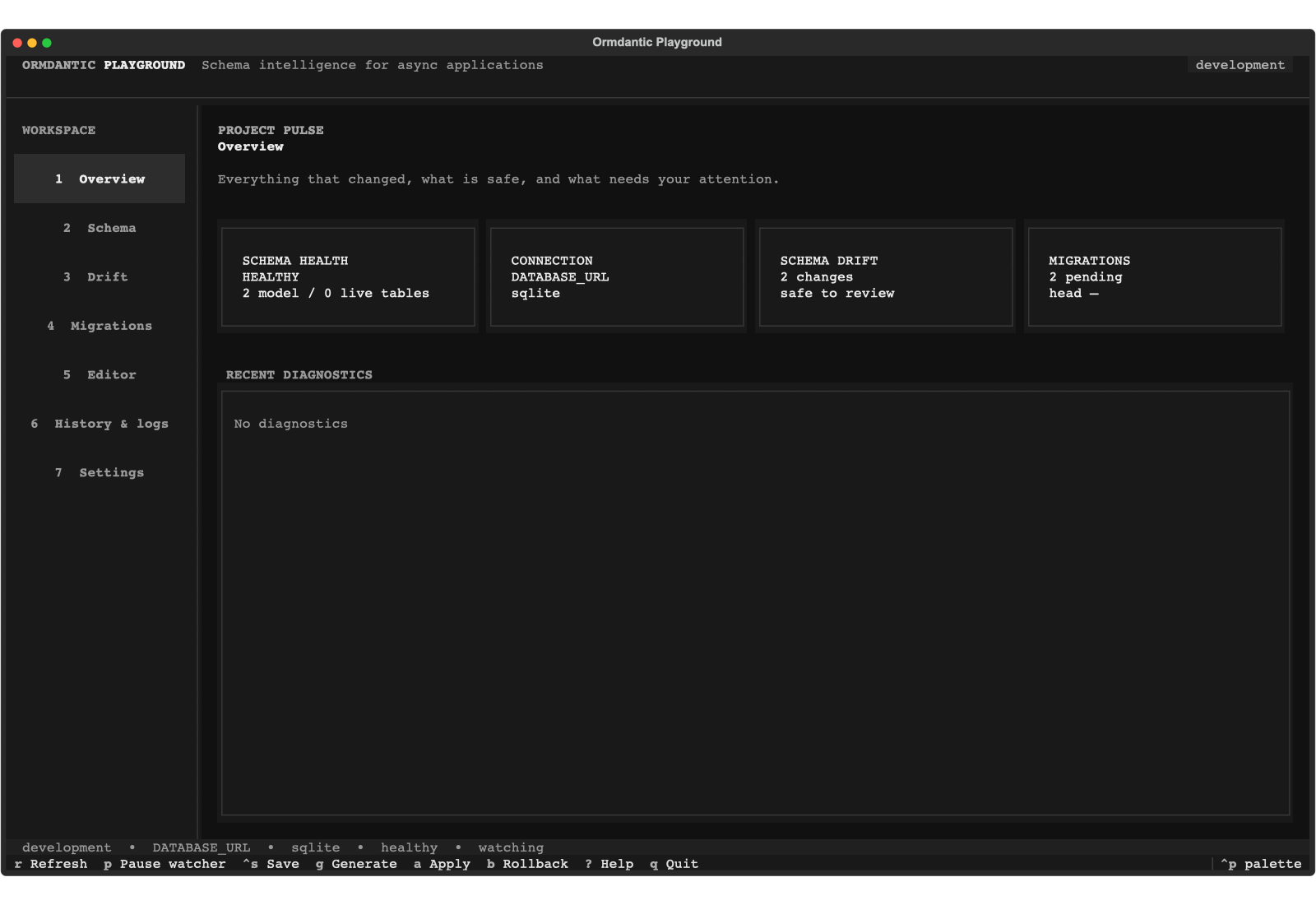
Task: Open the Migrations pending card
Action: [x=1155, y=276]
